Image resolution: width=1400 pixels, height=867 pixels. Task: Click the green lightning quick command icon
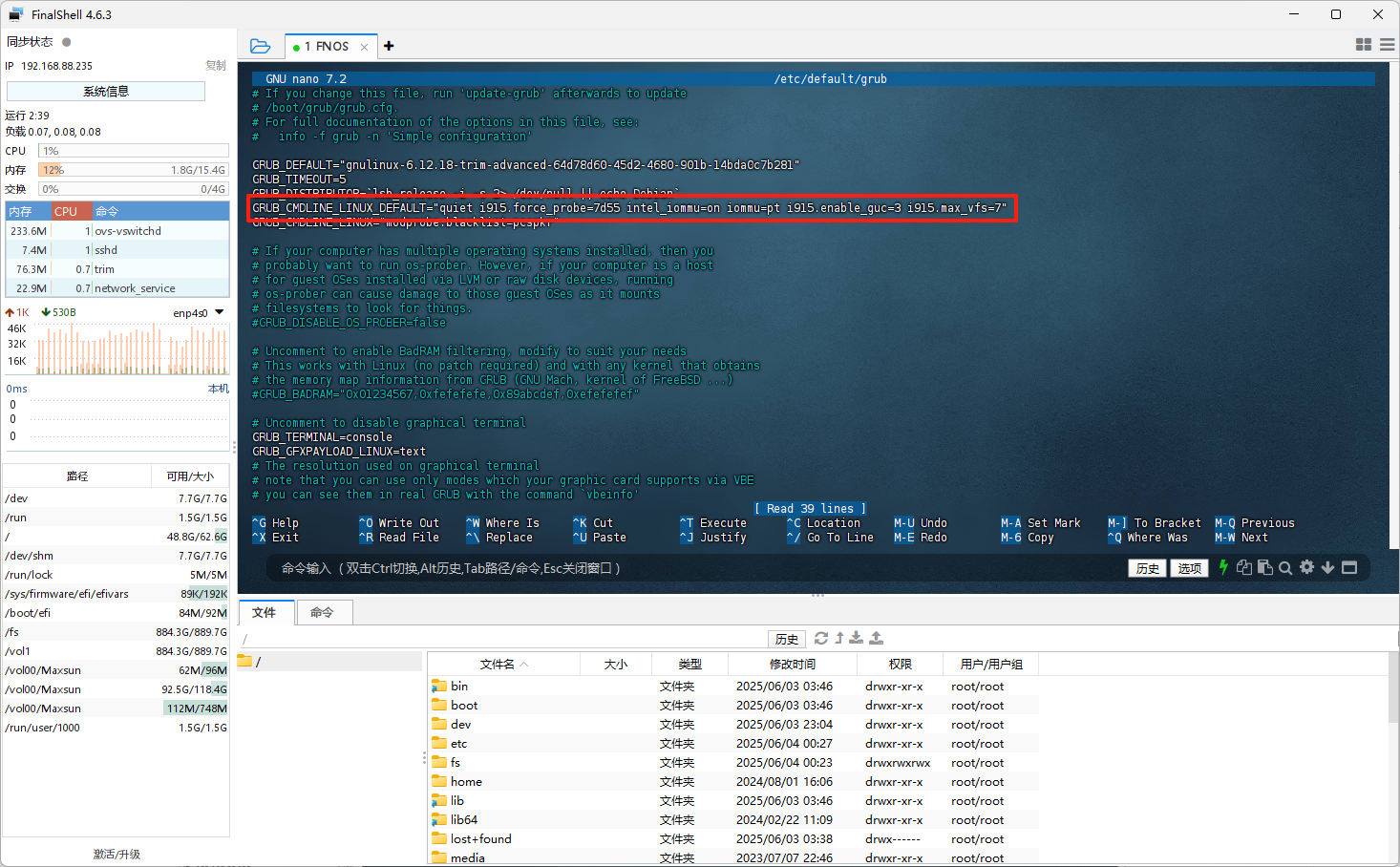pos(1223,567)
